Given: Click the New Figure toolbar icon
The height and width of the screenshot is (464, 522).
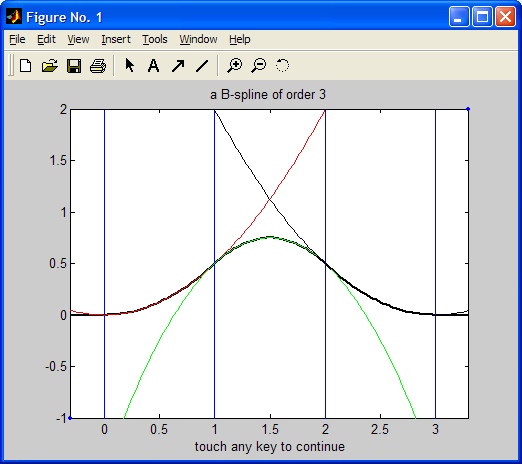Looking at the screenshot, I should click(26, 65).
